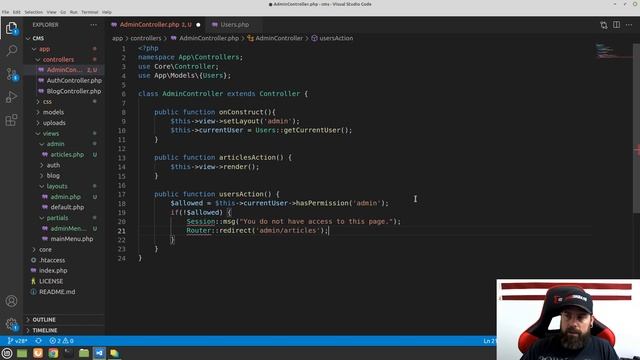Open editor more actions ellipsis
The image size is (640, 360).
coord(629,25)
